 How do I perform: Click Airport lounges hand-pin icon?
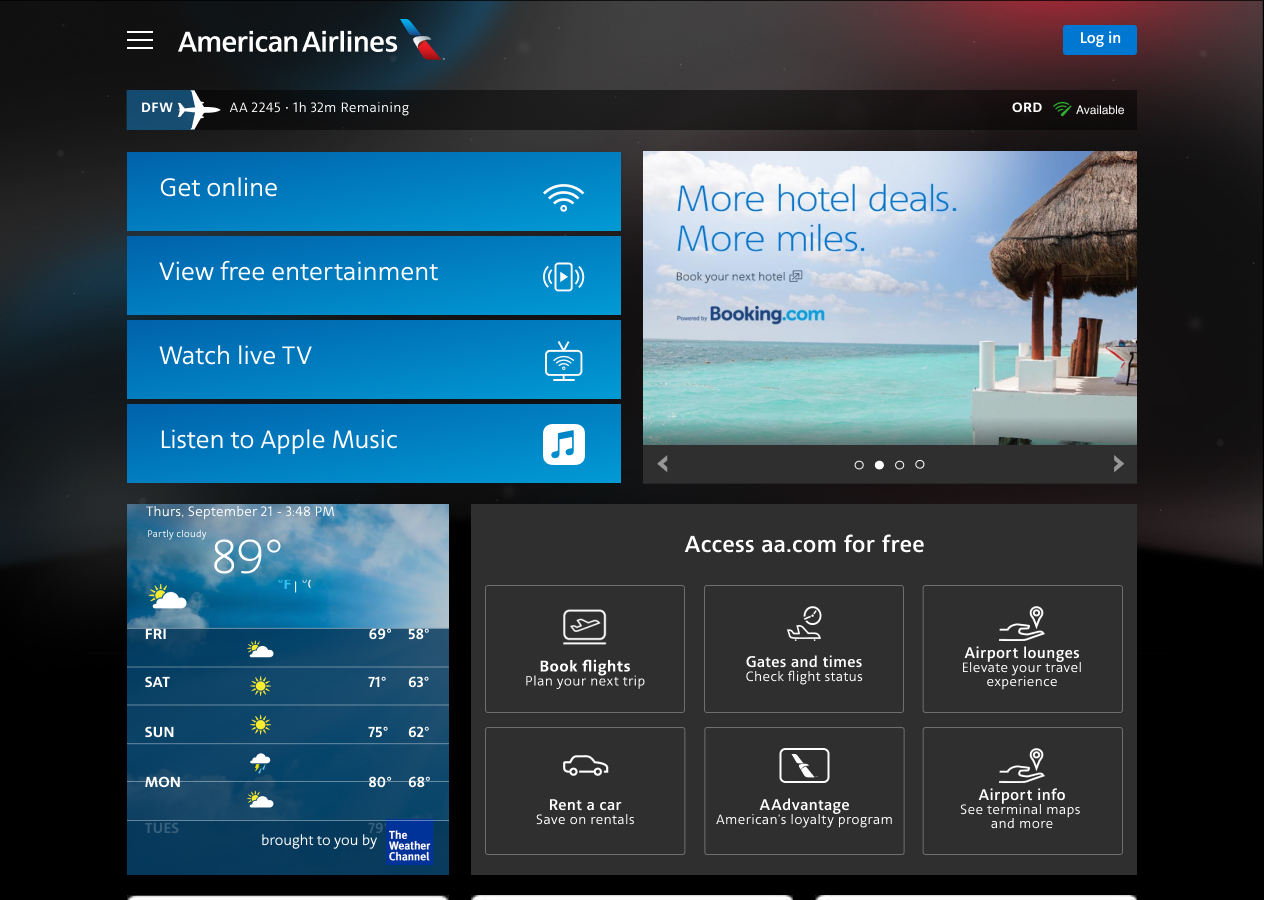click(x=1022, y=623)
